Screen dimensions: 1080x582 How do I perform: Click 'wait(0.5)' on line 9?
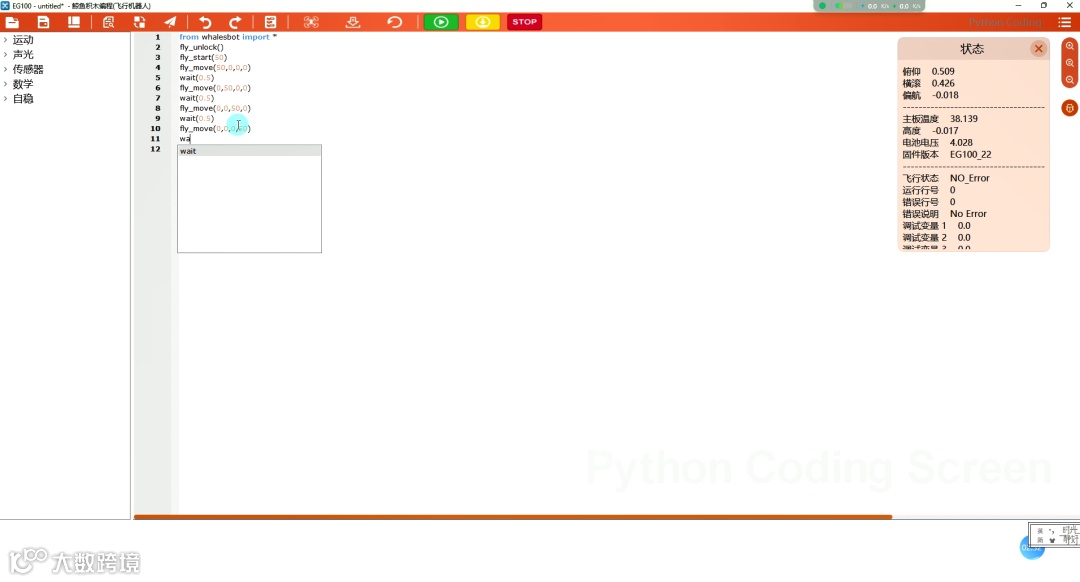click(197, 118)
